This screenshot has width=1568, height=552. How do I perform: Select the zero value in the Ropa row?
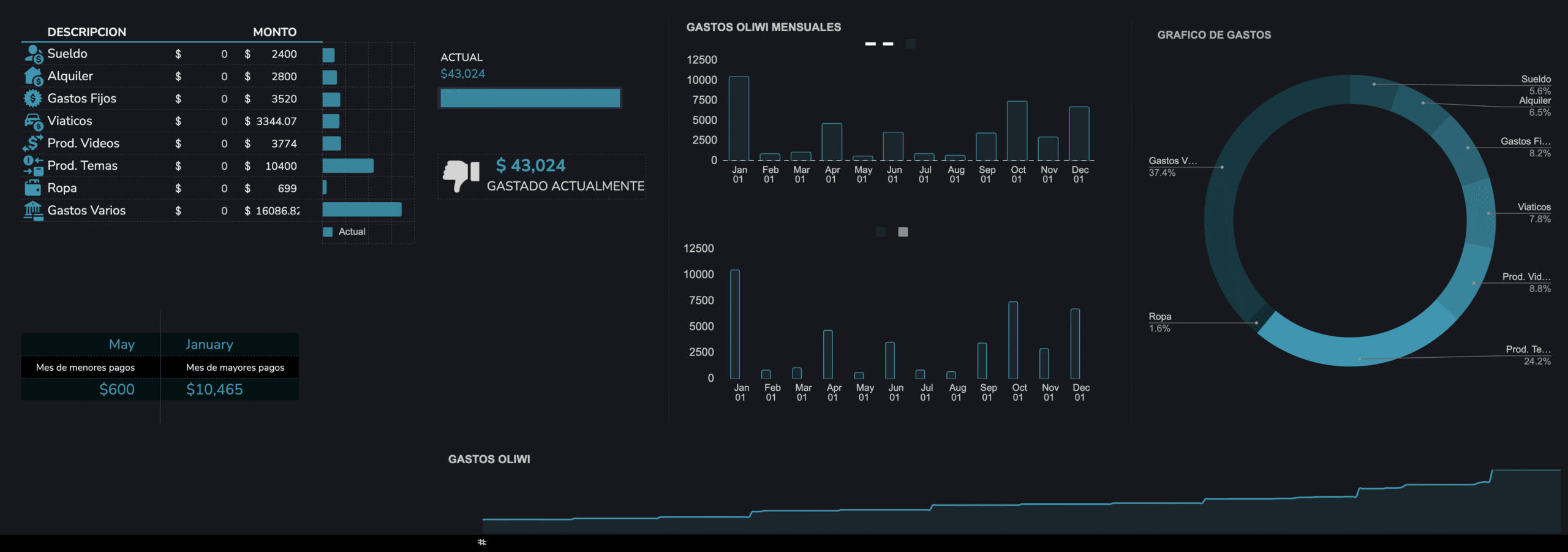pos(224,188)
